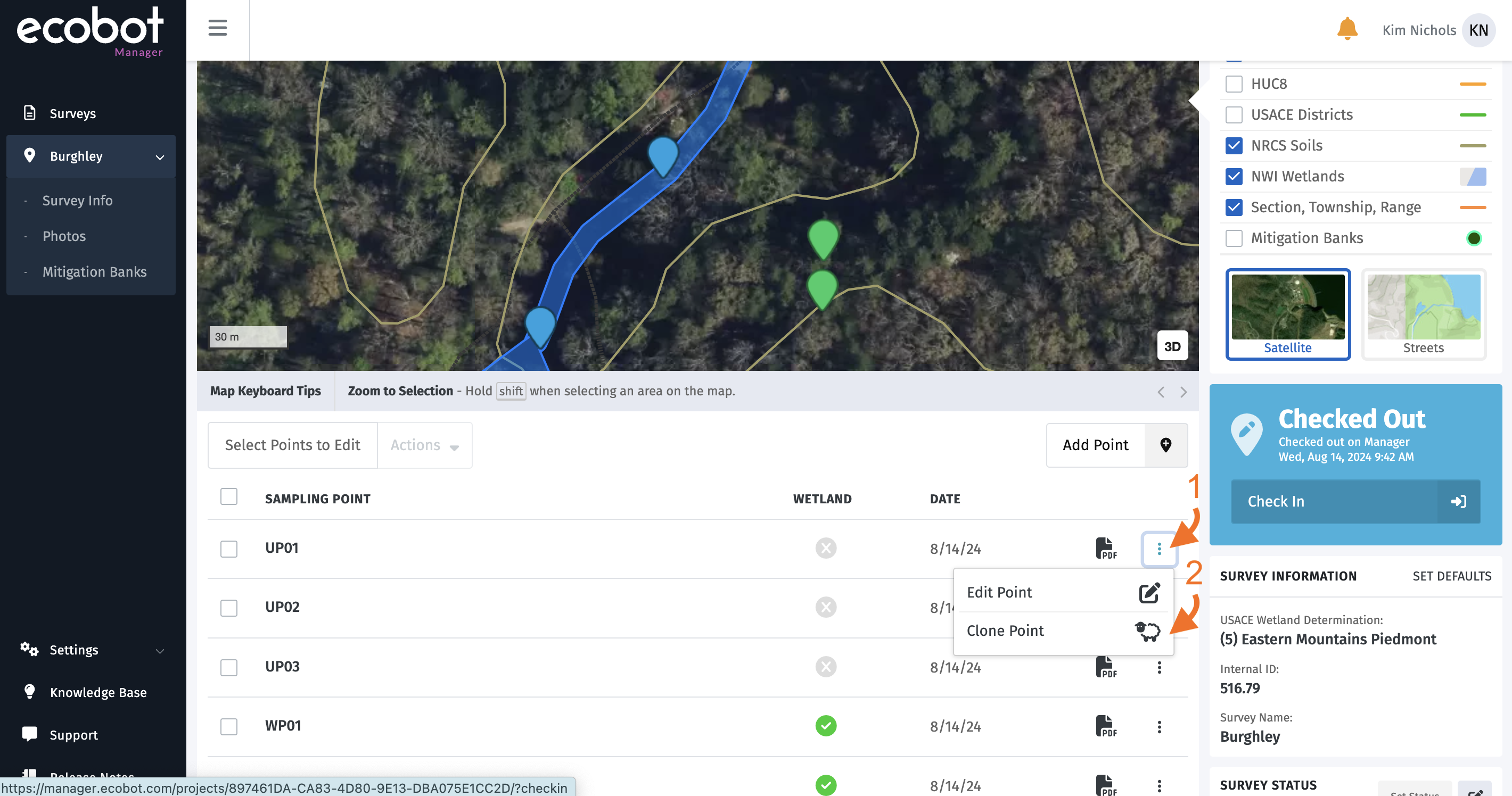Open three-dot menu for WP01
The image size is (1512, 796).
pyautogui.click(x=1158, y=727)
